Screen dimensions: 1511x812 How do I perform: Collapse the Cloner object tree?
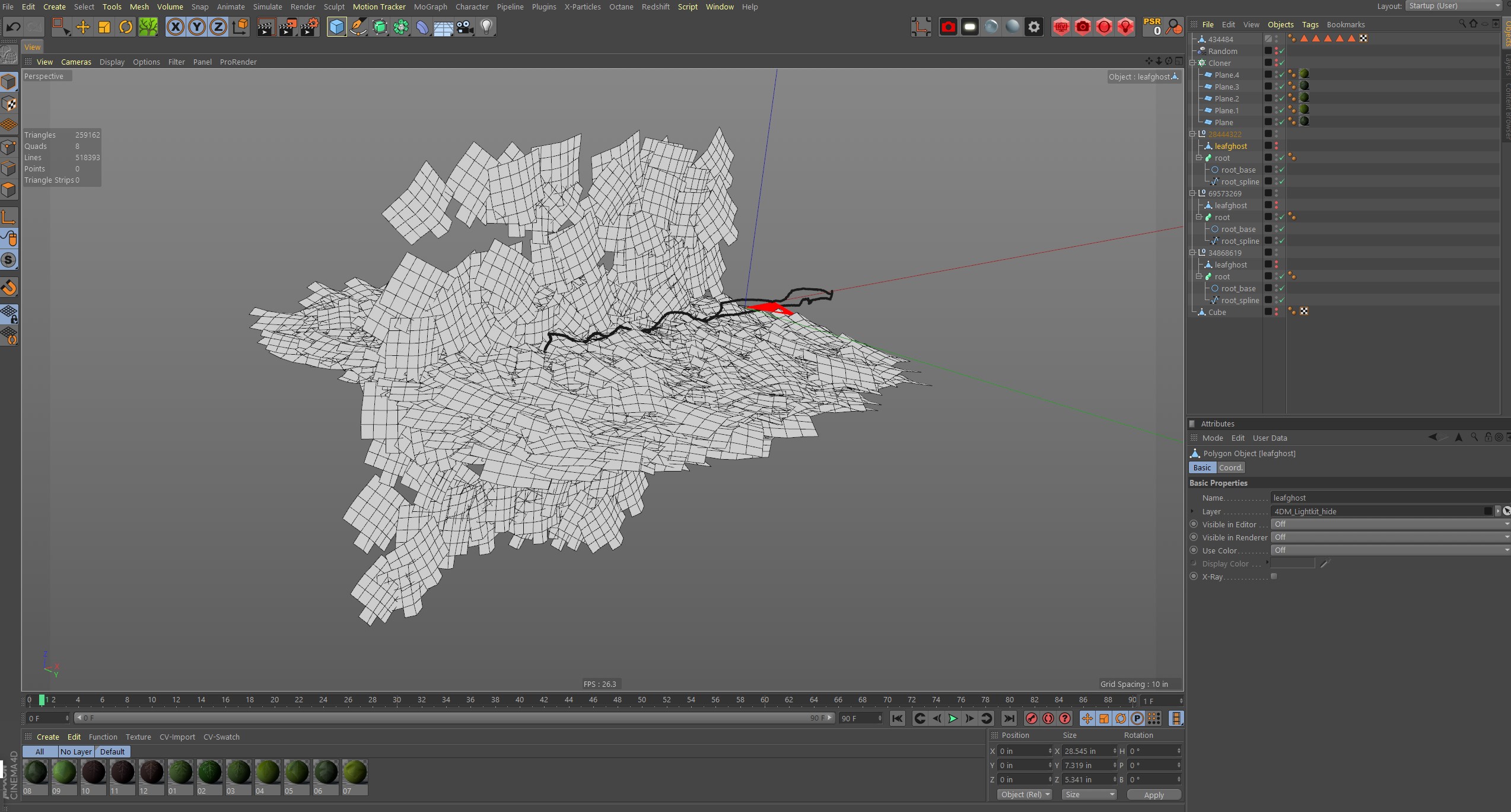click(x=1192, y=63)
